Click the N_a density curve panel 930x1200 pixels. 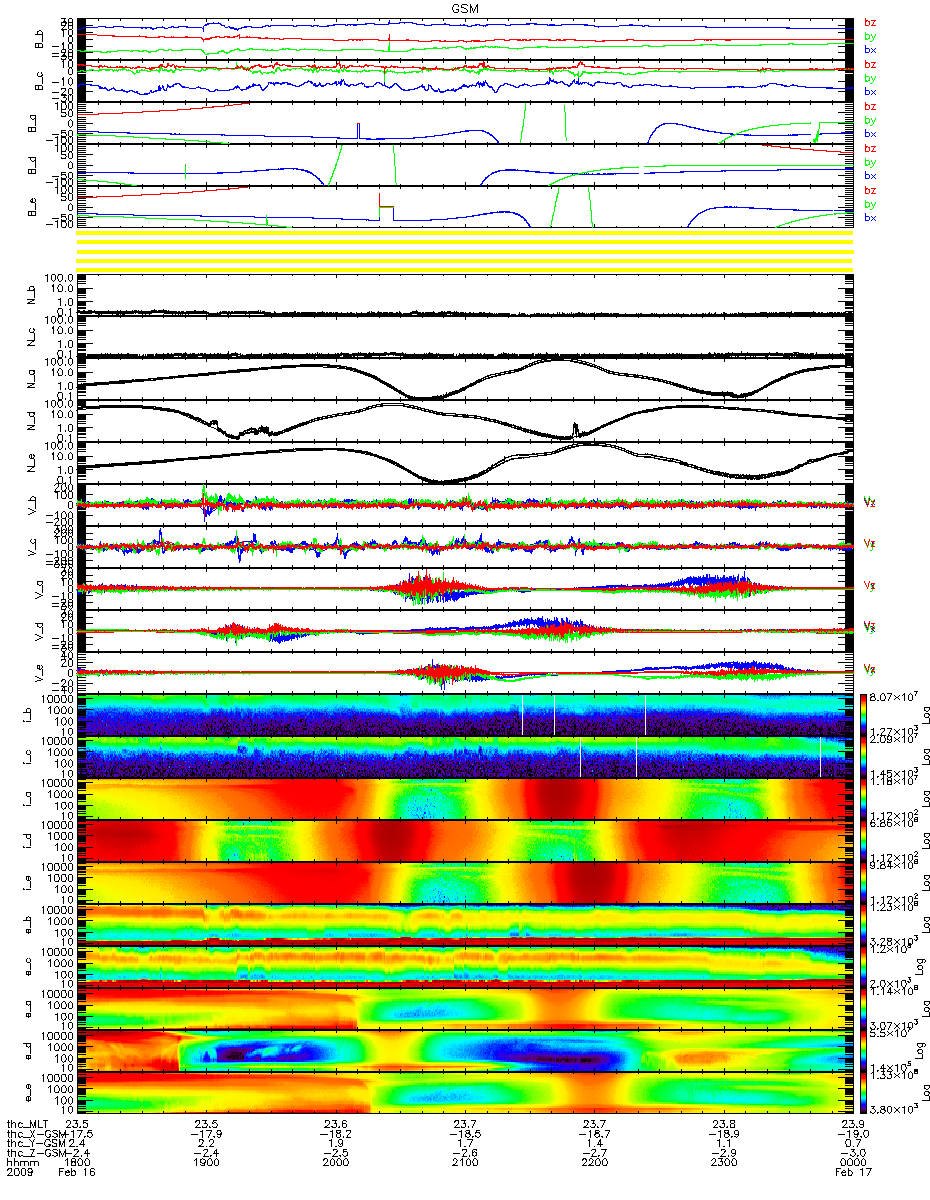coord(463,379)
